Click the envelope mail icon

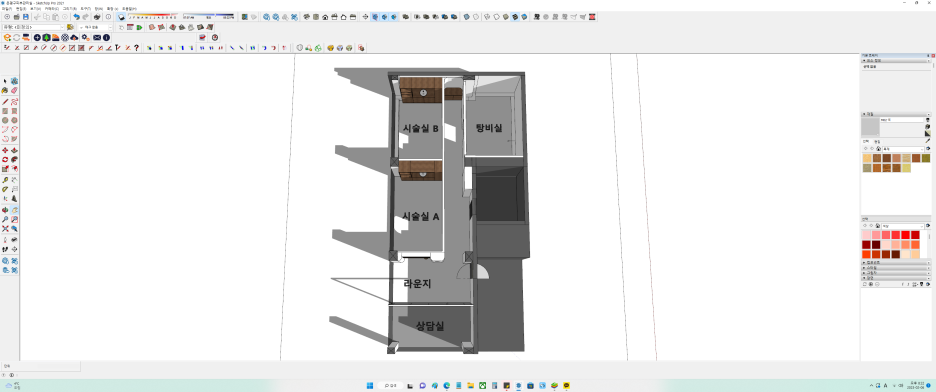(97, 37)
